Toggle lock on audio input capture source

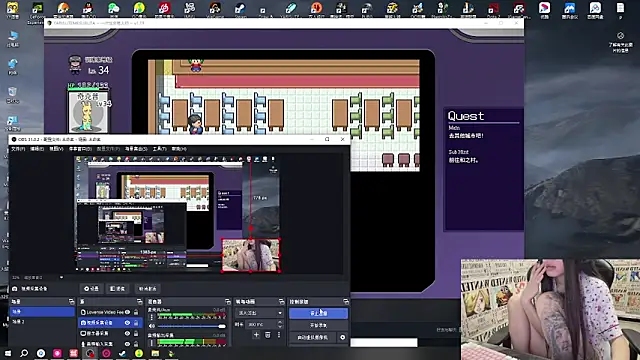tap(136, 344)
